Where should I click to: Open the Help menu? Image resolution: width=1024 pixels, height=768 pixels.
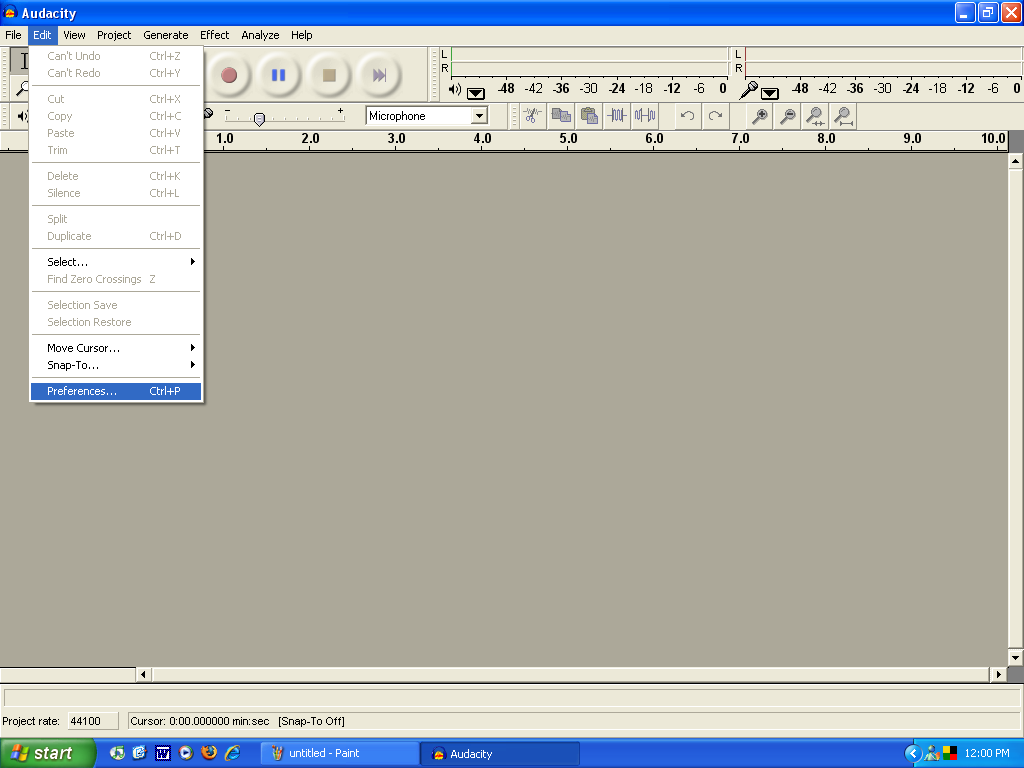(301, 35)
